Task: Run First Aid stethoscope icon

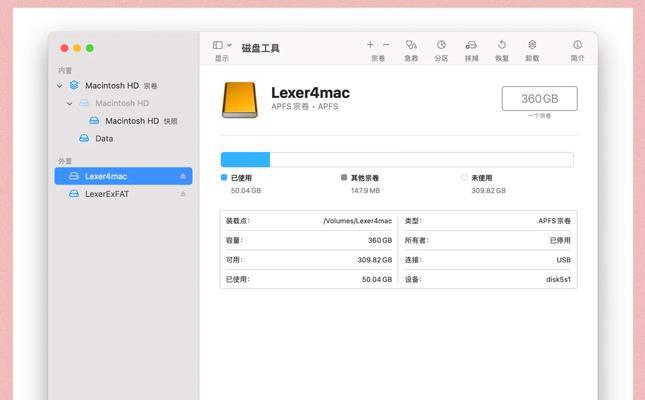Action: [x=411, y=44]
